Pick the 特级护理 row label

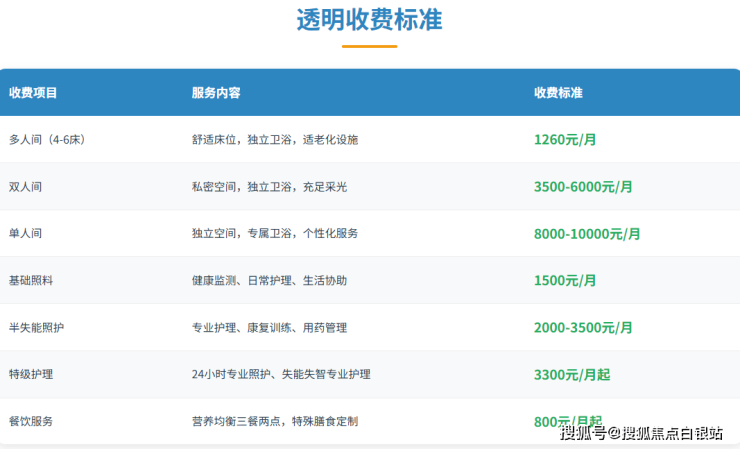point(30,374)
